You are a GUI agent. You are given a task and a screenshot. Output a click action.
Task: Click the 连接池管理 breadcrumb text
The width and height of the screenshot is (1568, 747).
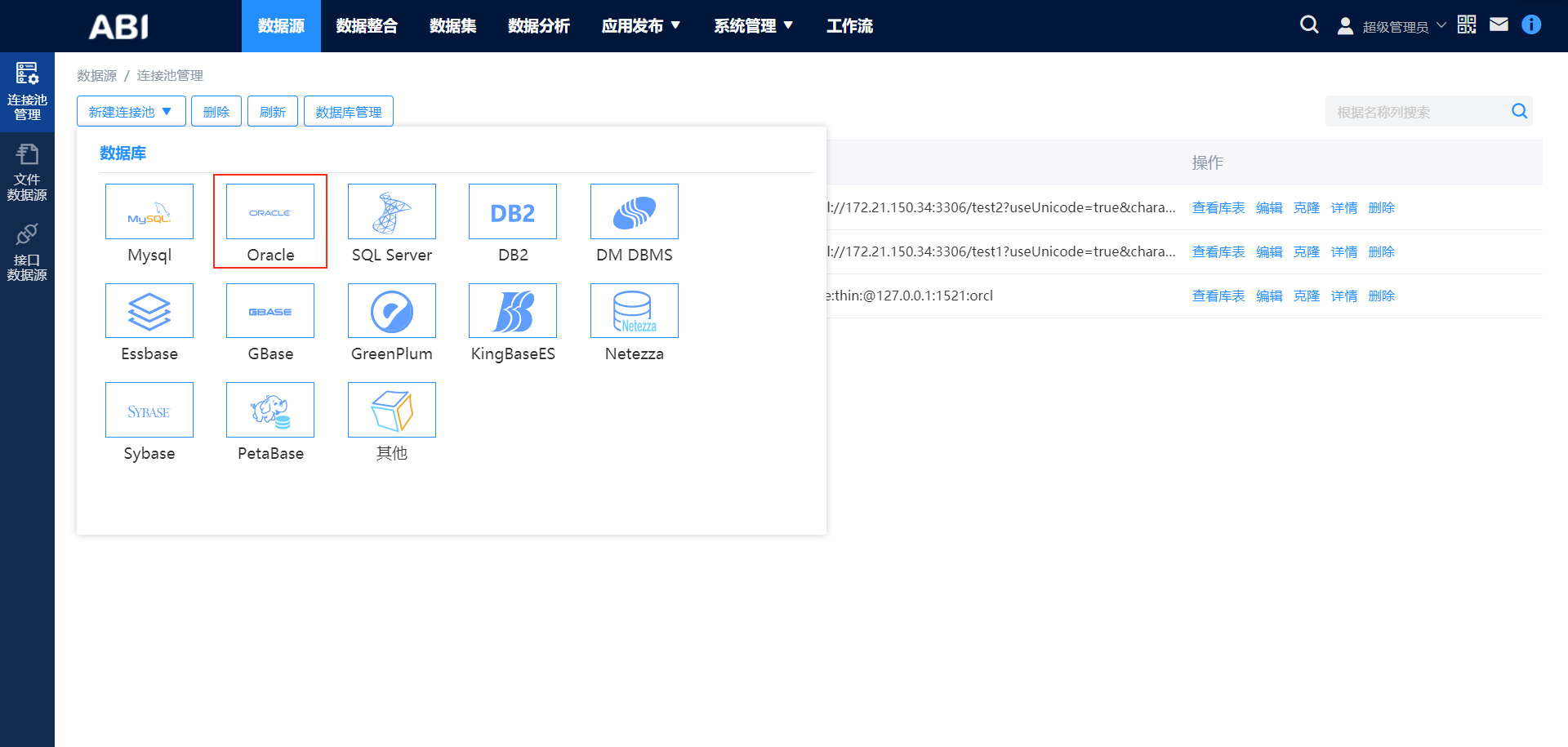170,75
